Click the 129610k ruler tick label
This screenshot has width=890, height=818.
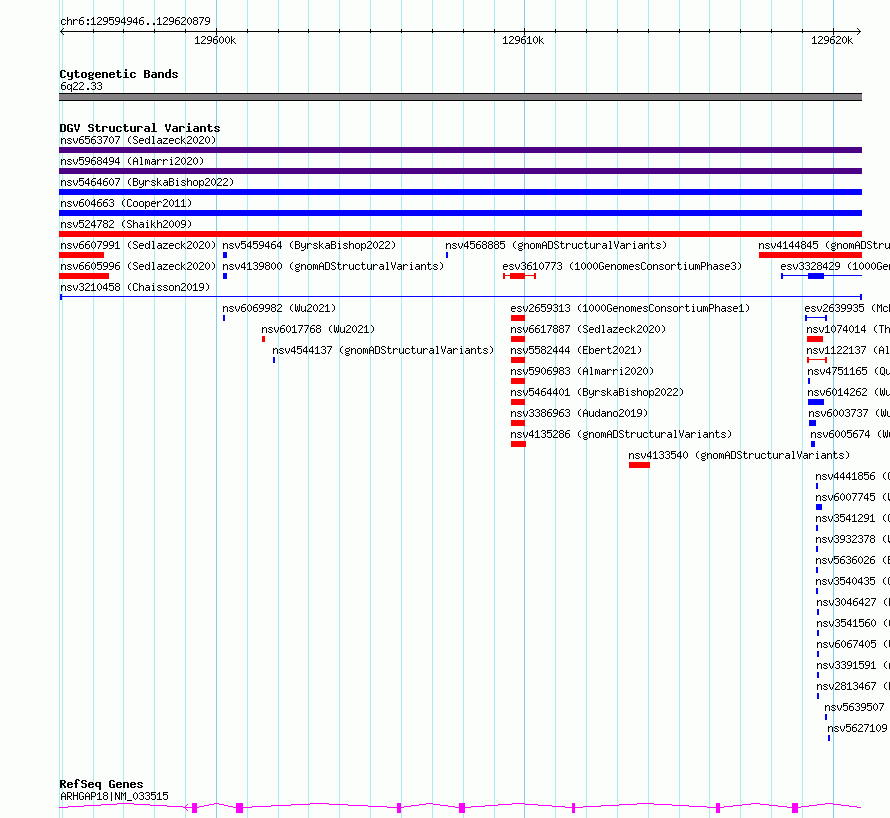523,40
